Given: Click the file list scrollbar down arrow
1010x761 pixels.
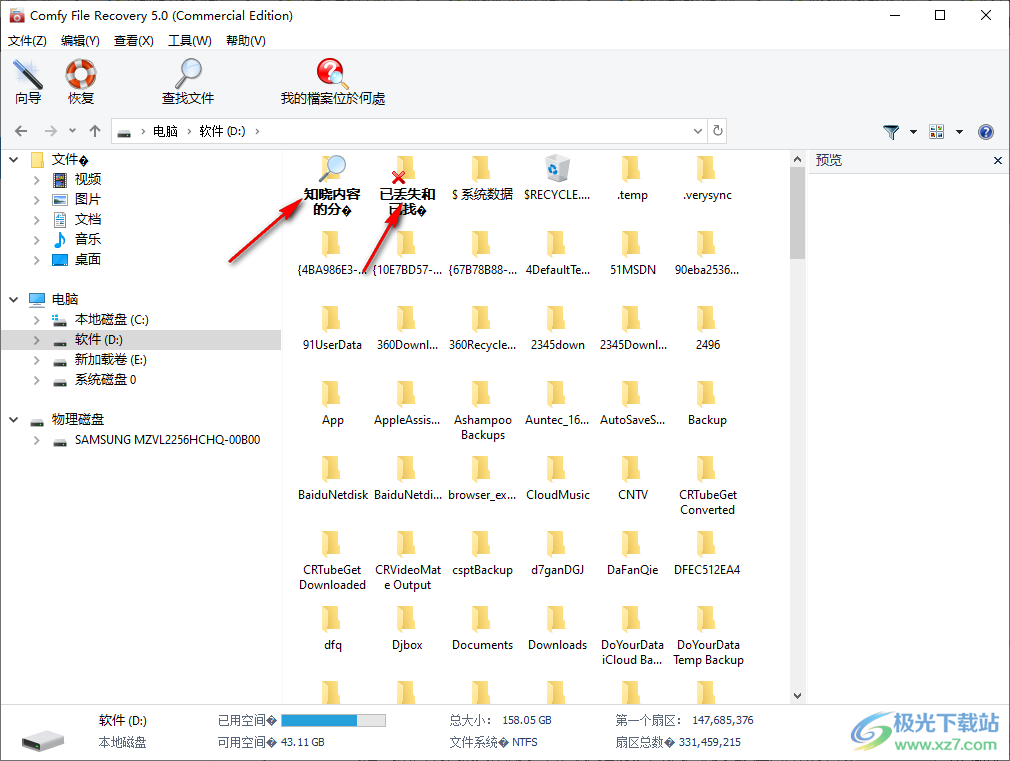Looking at the screenshot, I should pyautogui.click(x=797, y=696).
